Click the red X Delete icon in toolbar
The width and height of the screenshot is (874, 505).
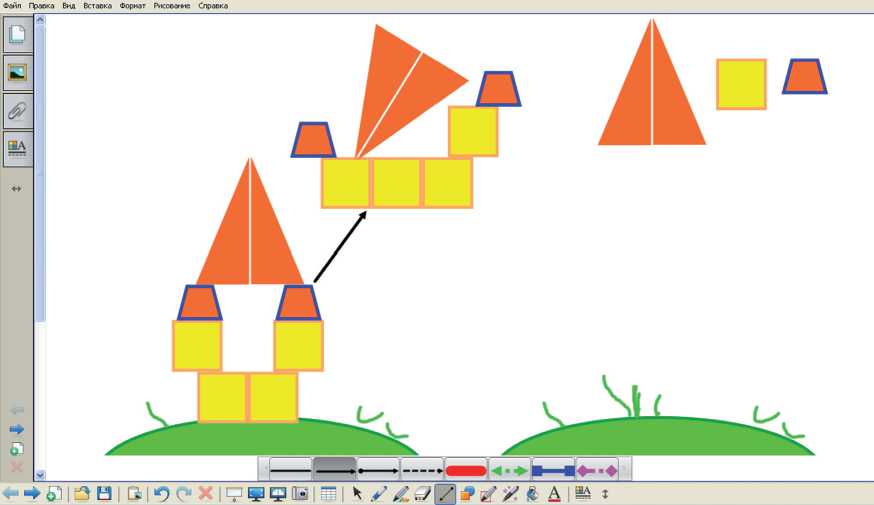pyautogui.click(x=206, y=494)
